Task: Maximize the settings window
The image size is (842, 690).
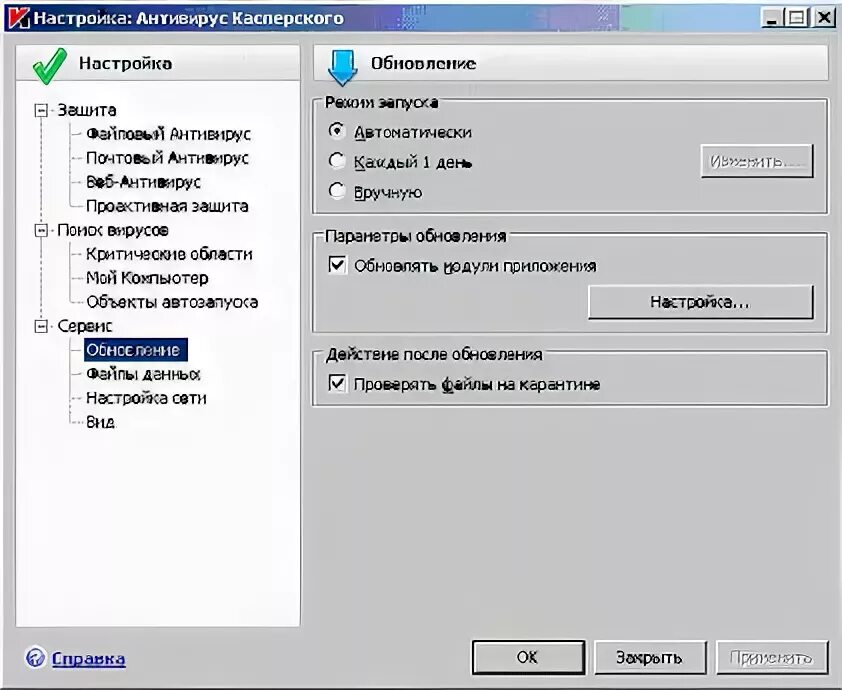Action: pyautogui.click(x=797, y=19)
